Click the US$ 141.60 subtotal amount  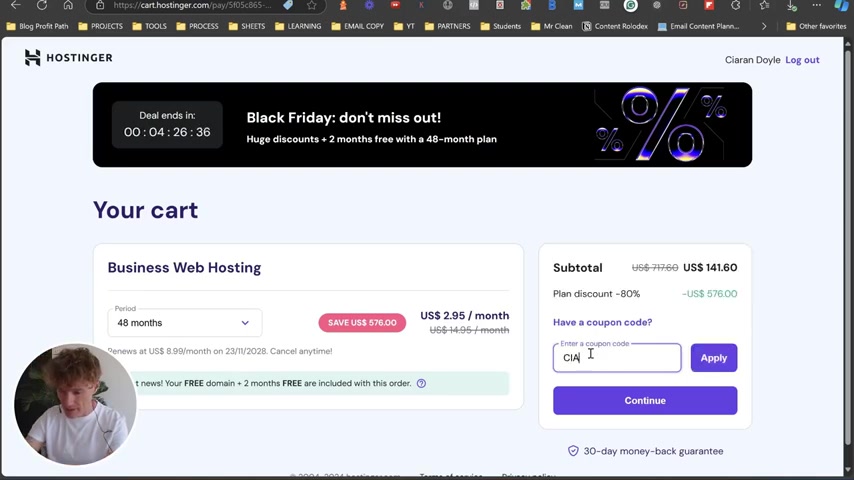[710, 268]
